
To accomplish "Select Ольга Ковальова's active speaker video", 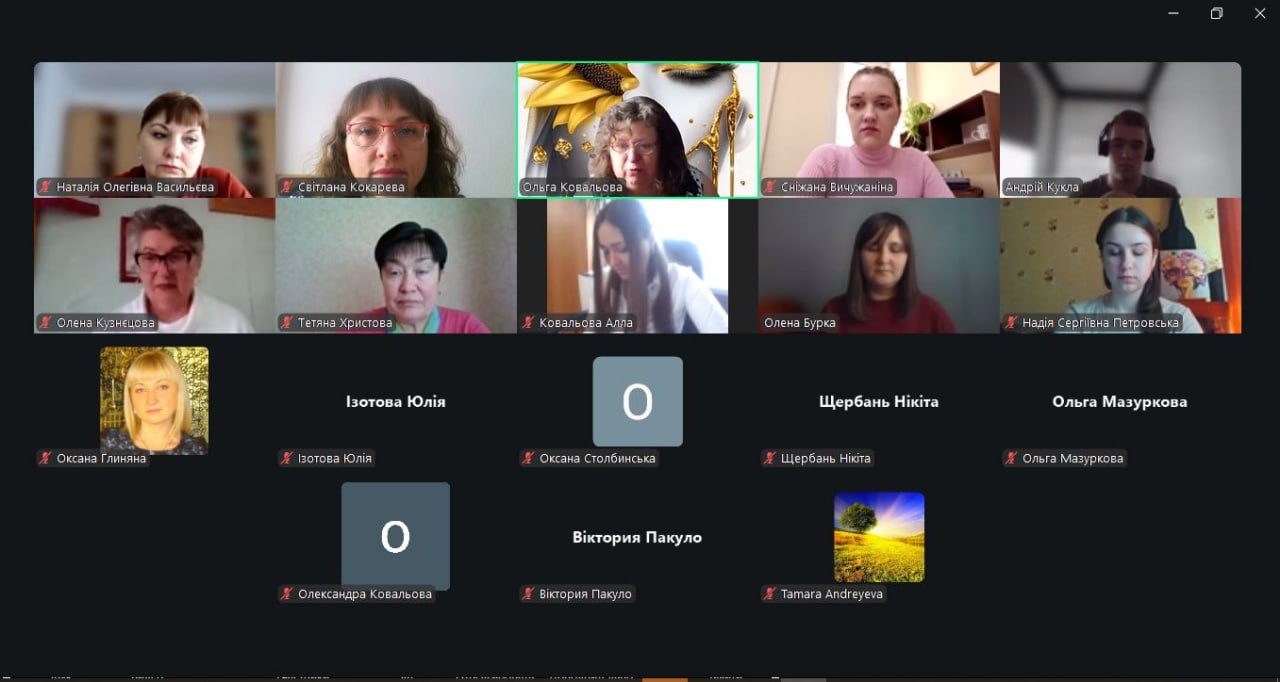I will pos(637,130).
